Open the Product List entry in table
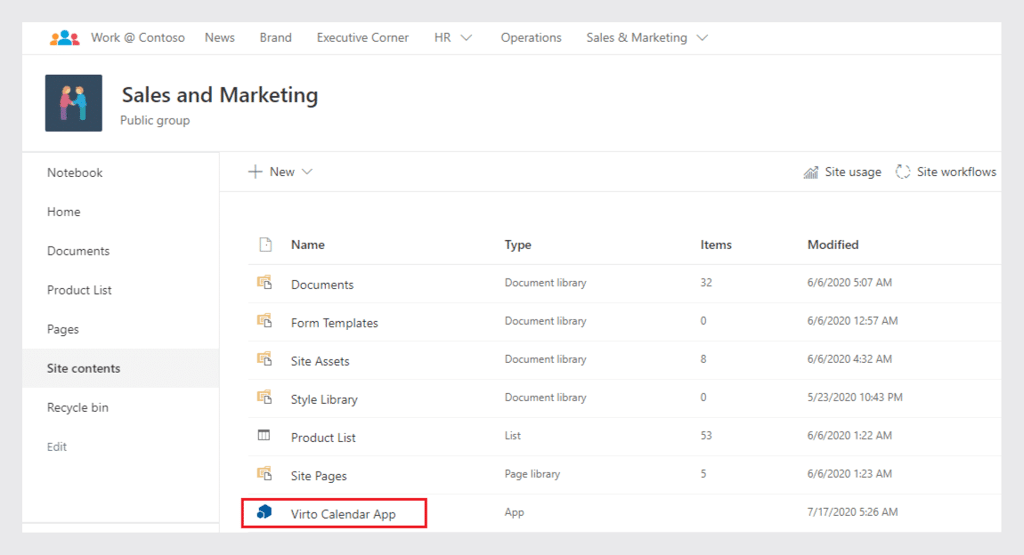Image resolution: width=1024 pixels, height=555 pixels. point(323,437)
